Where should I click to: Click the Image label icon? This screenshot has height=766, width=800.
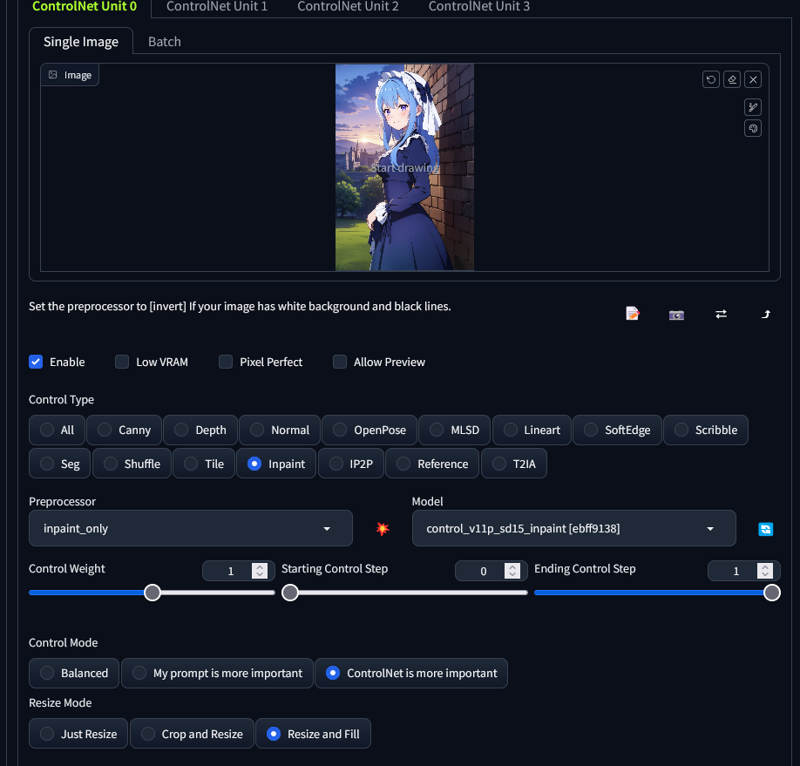pos(53,75)
